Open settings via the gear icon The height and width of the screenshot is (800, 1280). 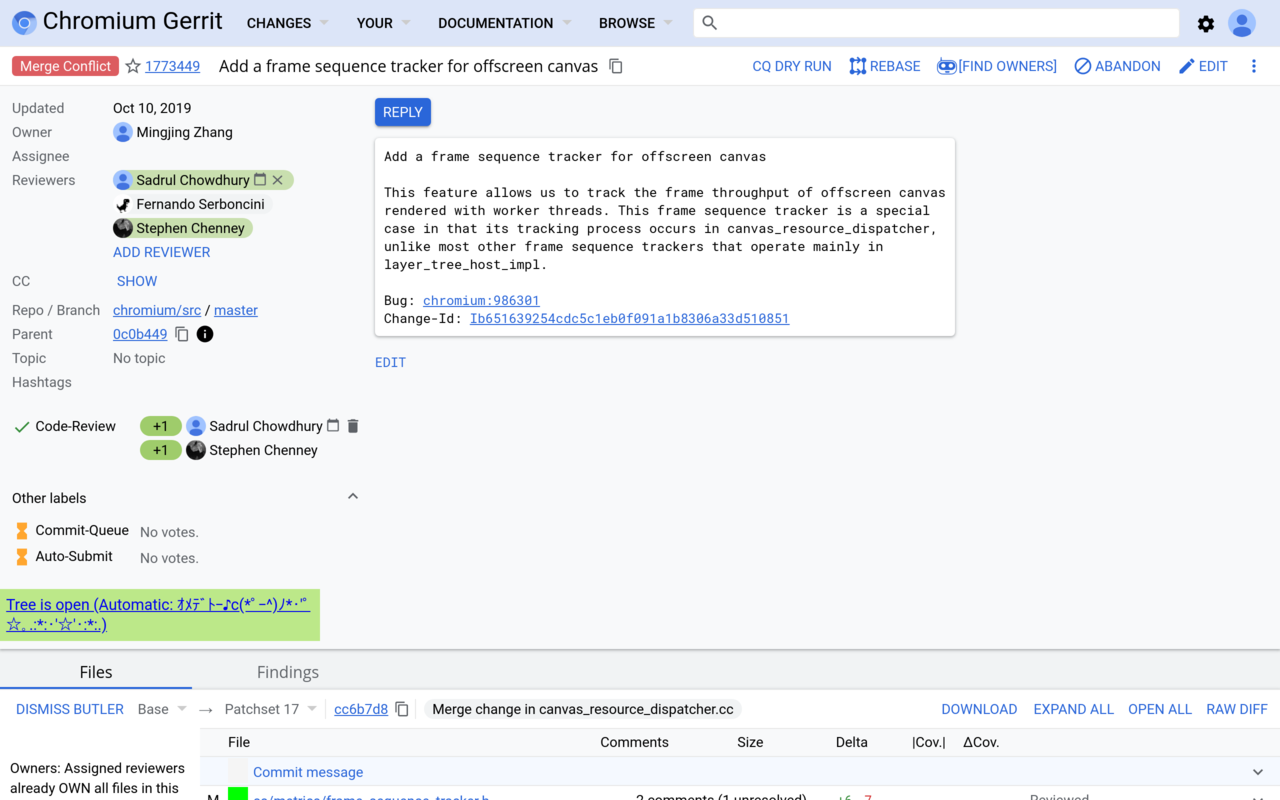coord(1206,23)
